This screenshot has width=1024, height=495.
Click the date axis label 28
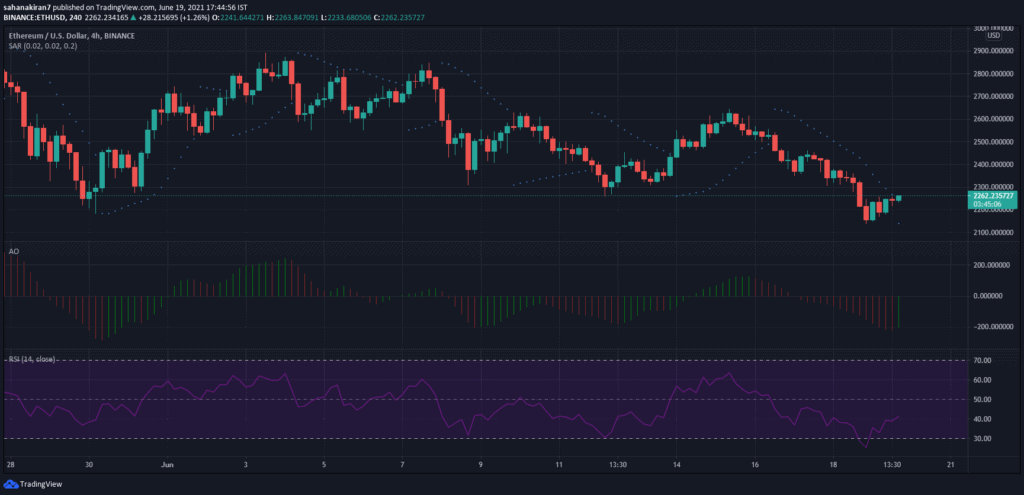click(10, 465)
